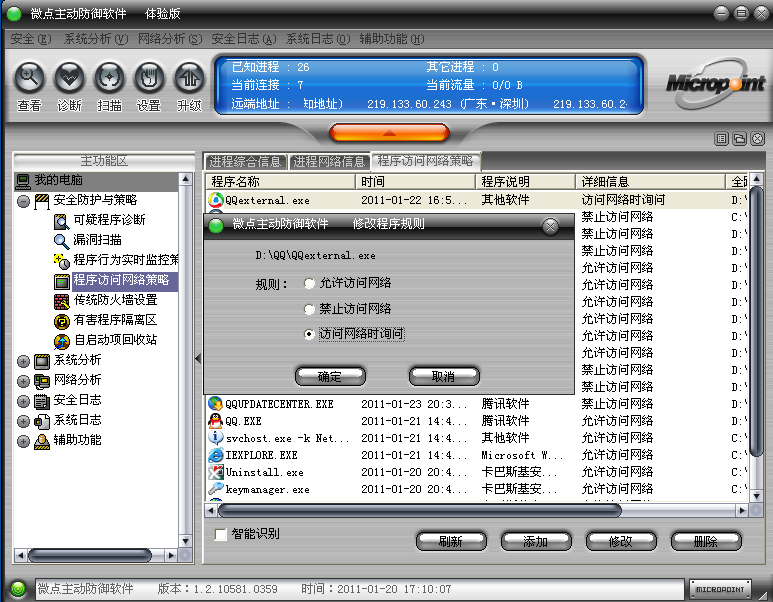Viewport: 773px width, 602px height.
Task: Open the 网络分析(S) menu
Action: click(170, 39)
